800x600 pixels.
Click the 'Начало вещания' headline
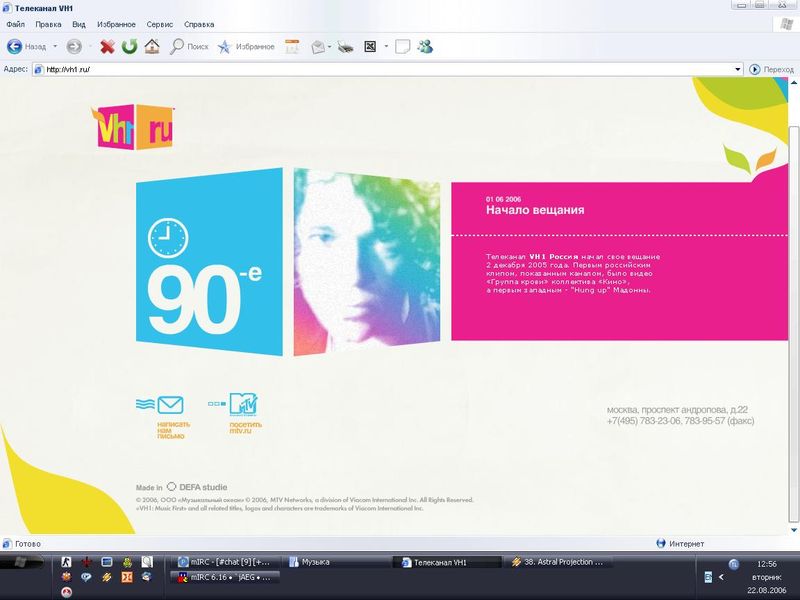[x=535, y=210]
